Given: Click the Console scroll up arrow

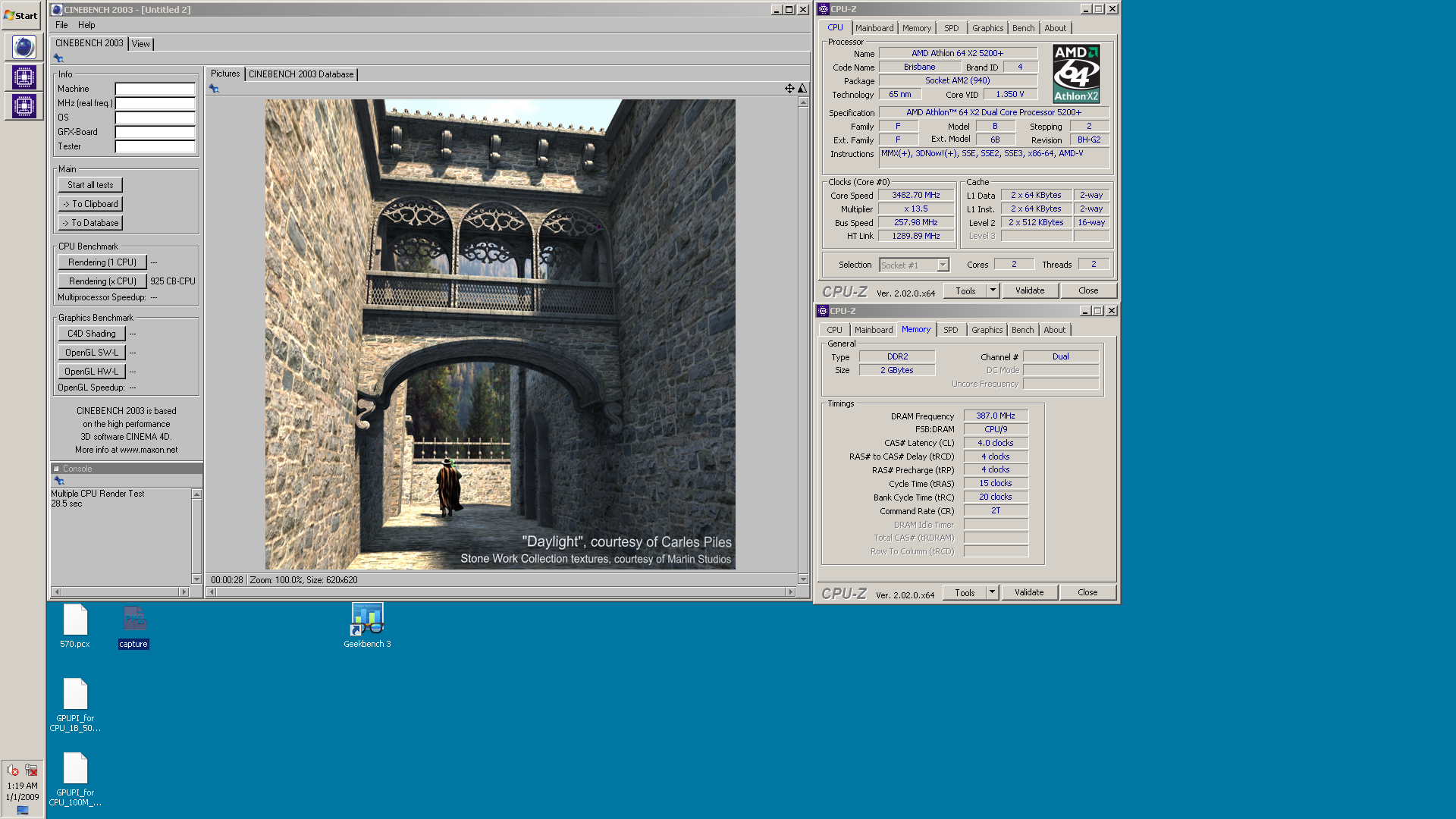Looking at the screenshot, I should (196, 494).
